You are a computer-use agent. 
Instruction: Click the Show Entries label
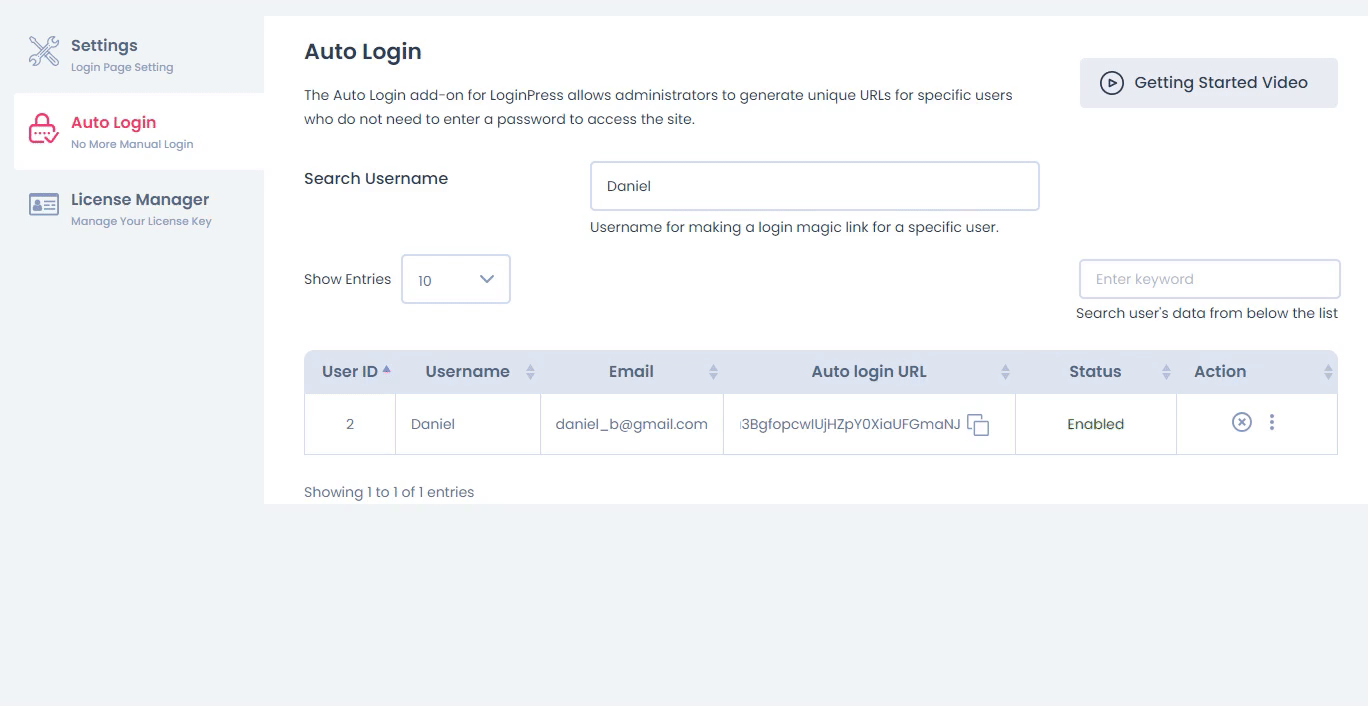pos(347,279)
